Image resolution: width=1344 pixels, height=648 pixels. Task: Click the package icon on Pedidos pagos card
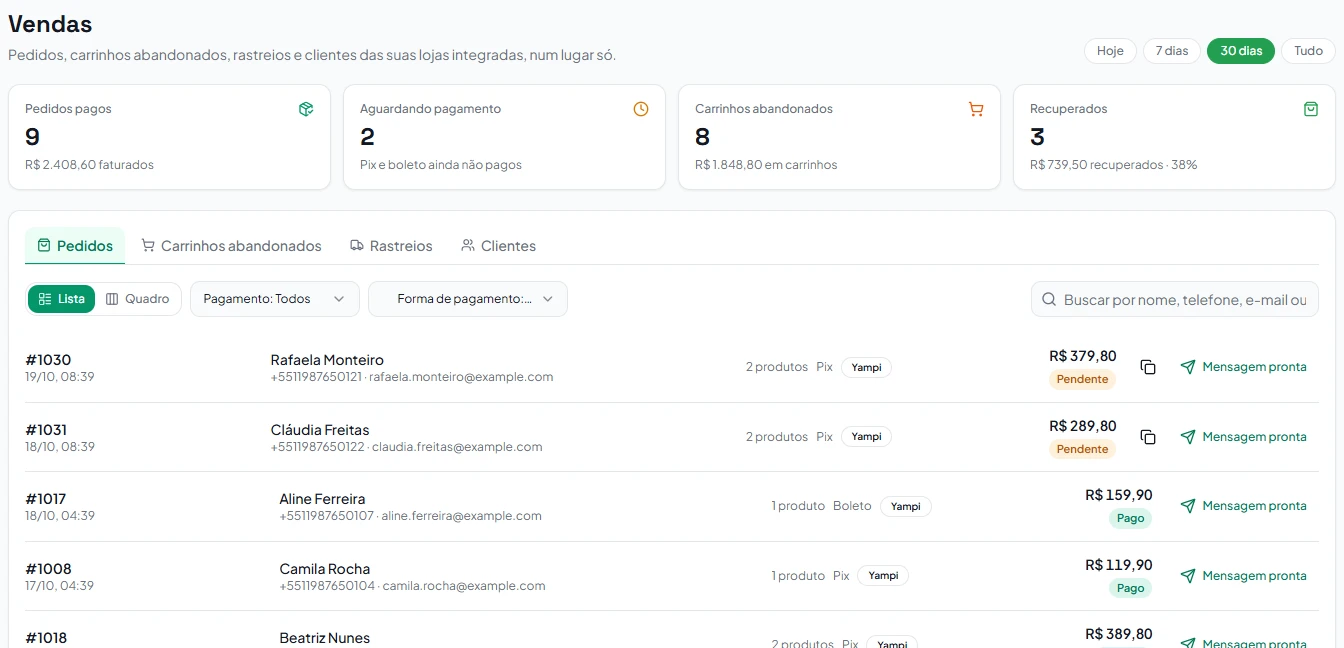(306, 109)
